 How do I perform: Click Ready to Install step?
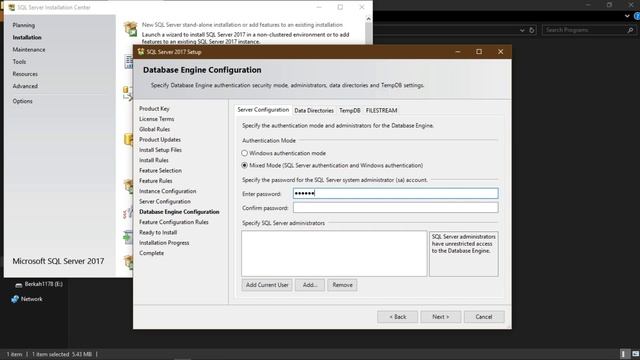158,232
